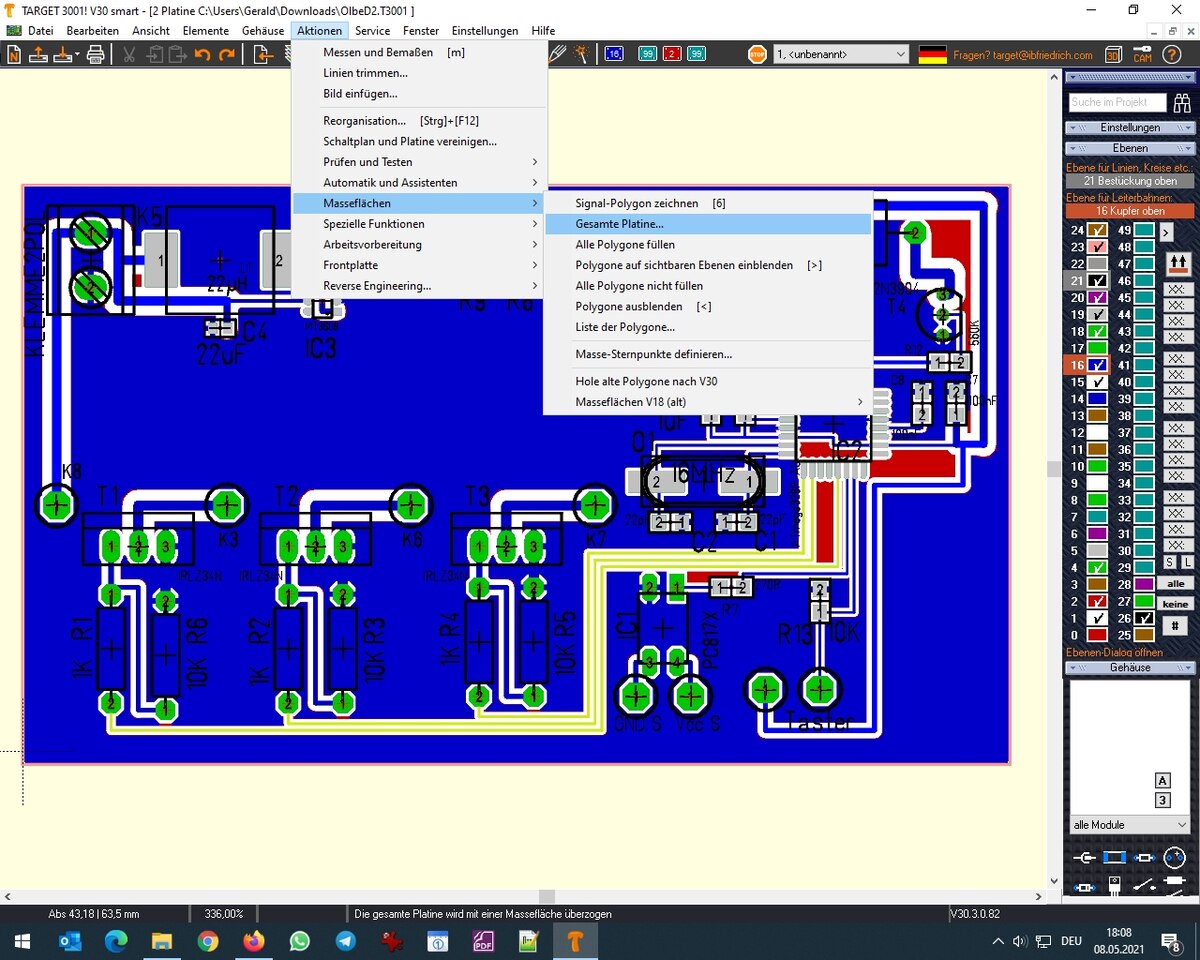Expand the Spezielle Funktionen submenu
Screen dimensions: 1200x960
[x=419, y=224]
